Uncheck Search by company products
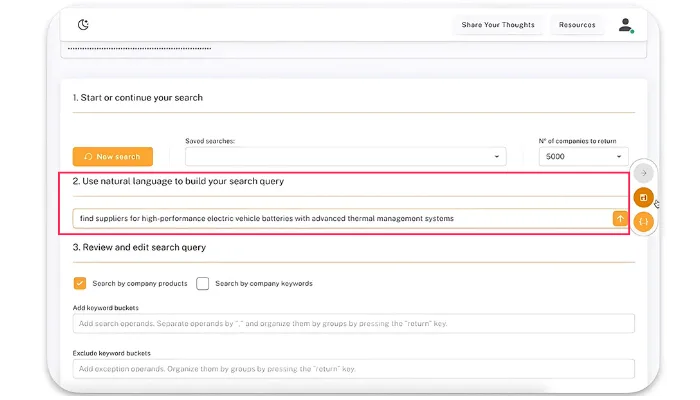Image resolution: width=700 pixels, height=400 pixels. point(80,283)
